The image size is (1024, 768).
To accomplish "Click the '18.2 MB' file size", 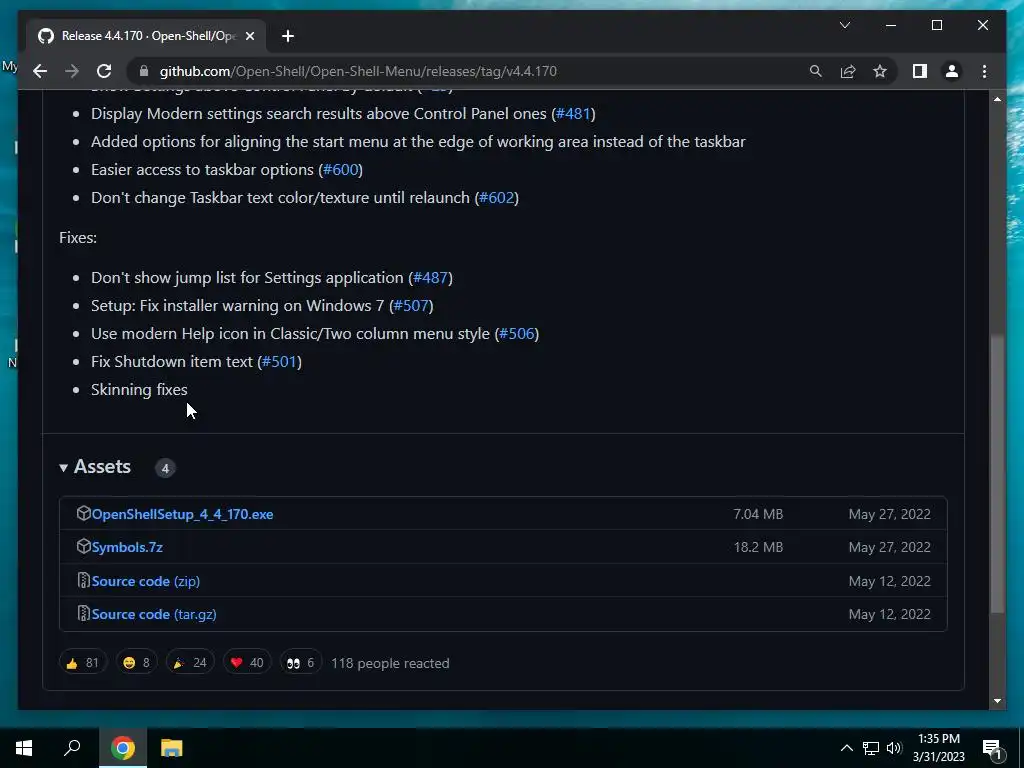I will click(x=758, y=547).
